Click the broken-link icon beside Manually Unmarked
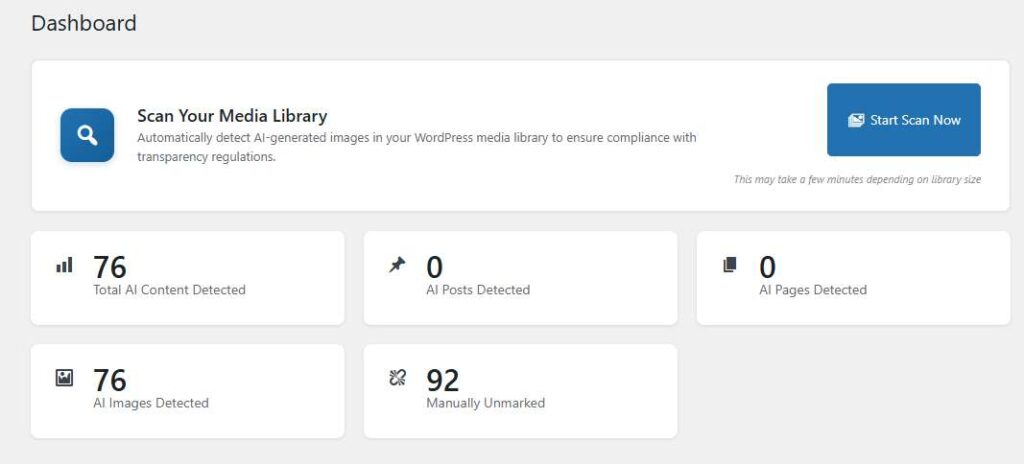Screen dimensions: 1024x464 pyautogui.click(x=397, y=378)
